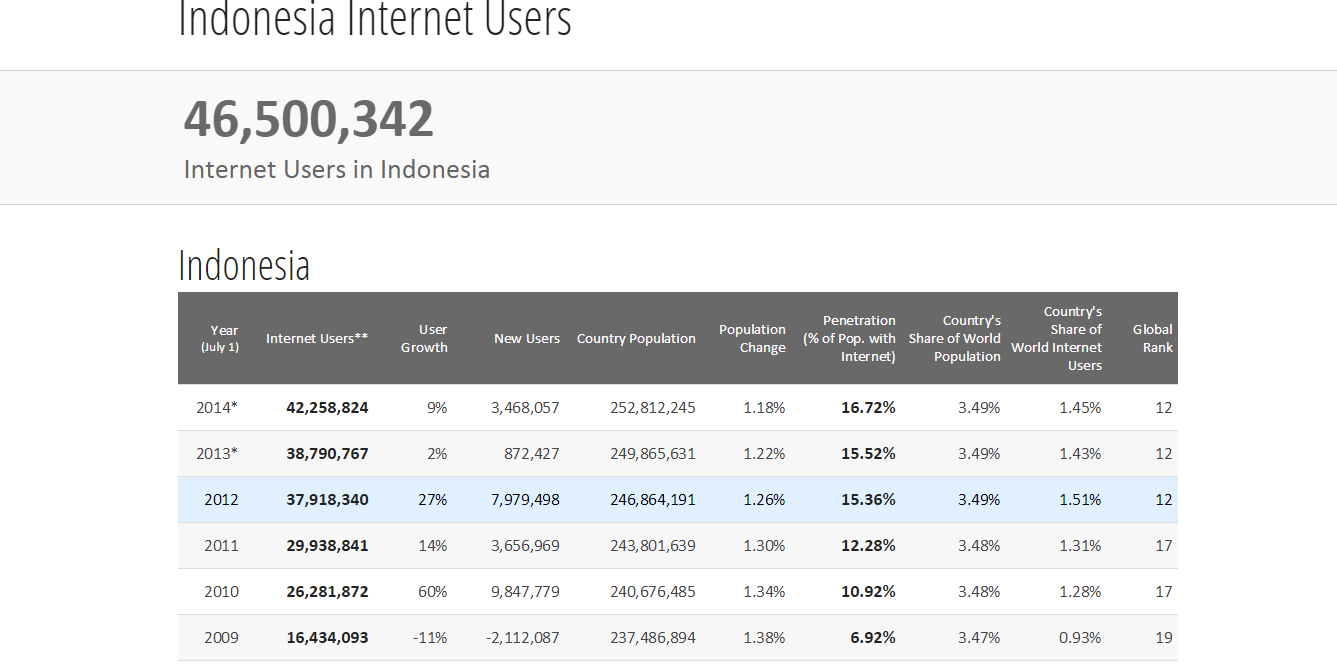
Task: Select the 46,500,342 live counter
Action: click(x=308, y=119)
